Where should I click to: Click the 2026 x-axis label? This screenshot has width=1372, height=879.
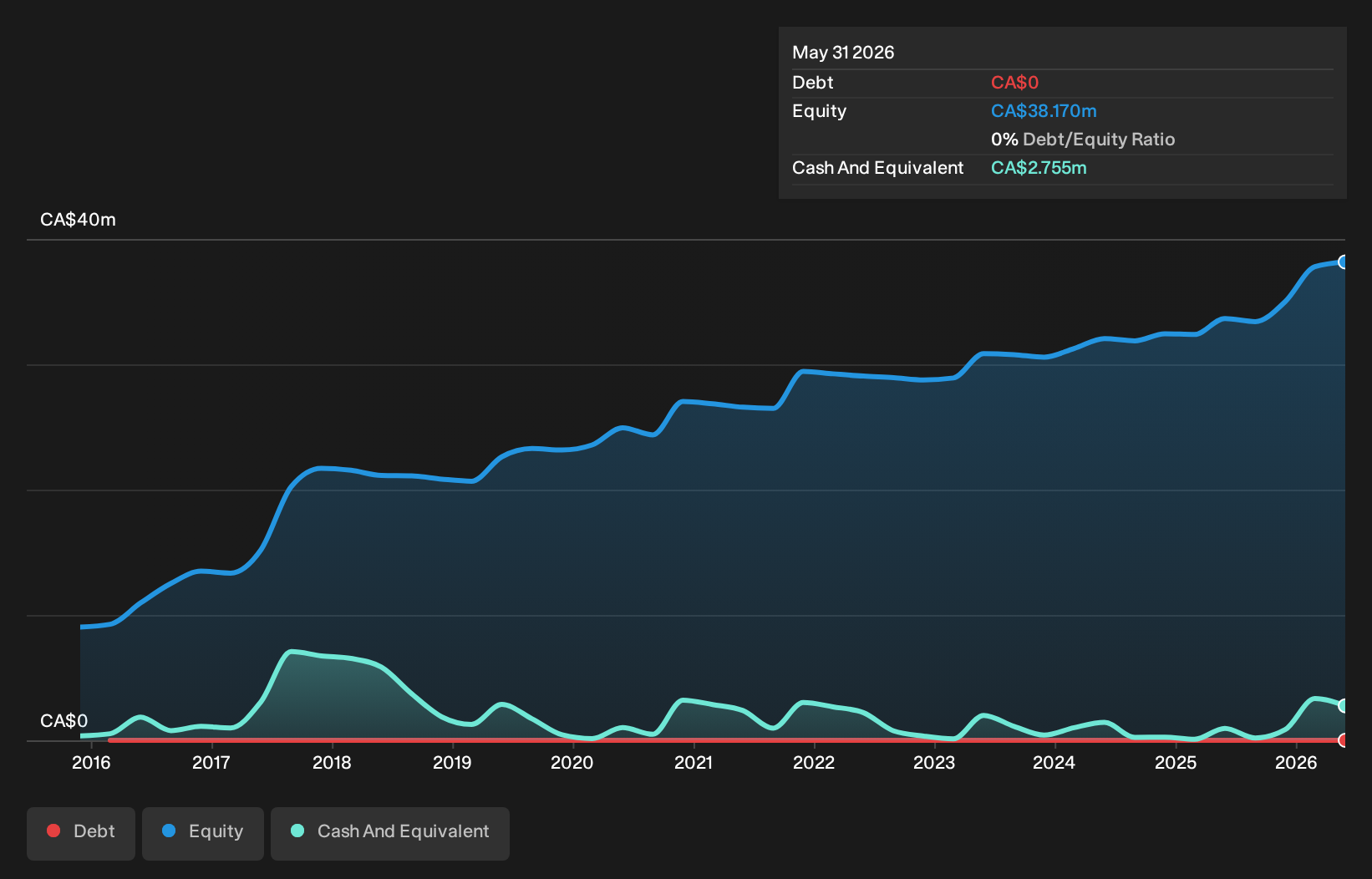(x=1296, y=763)
